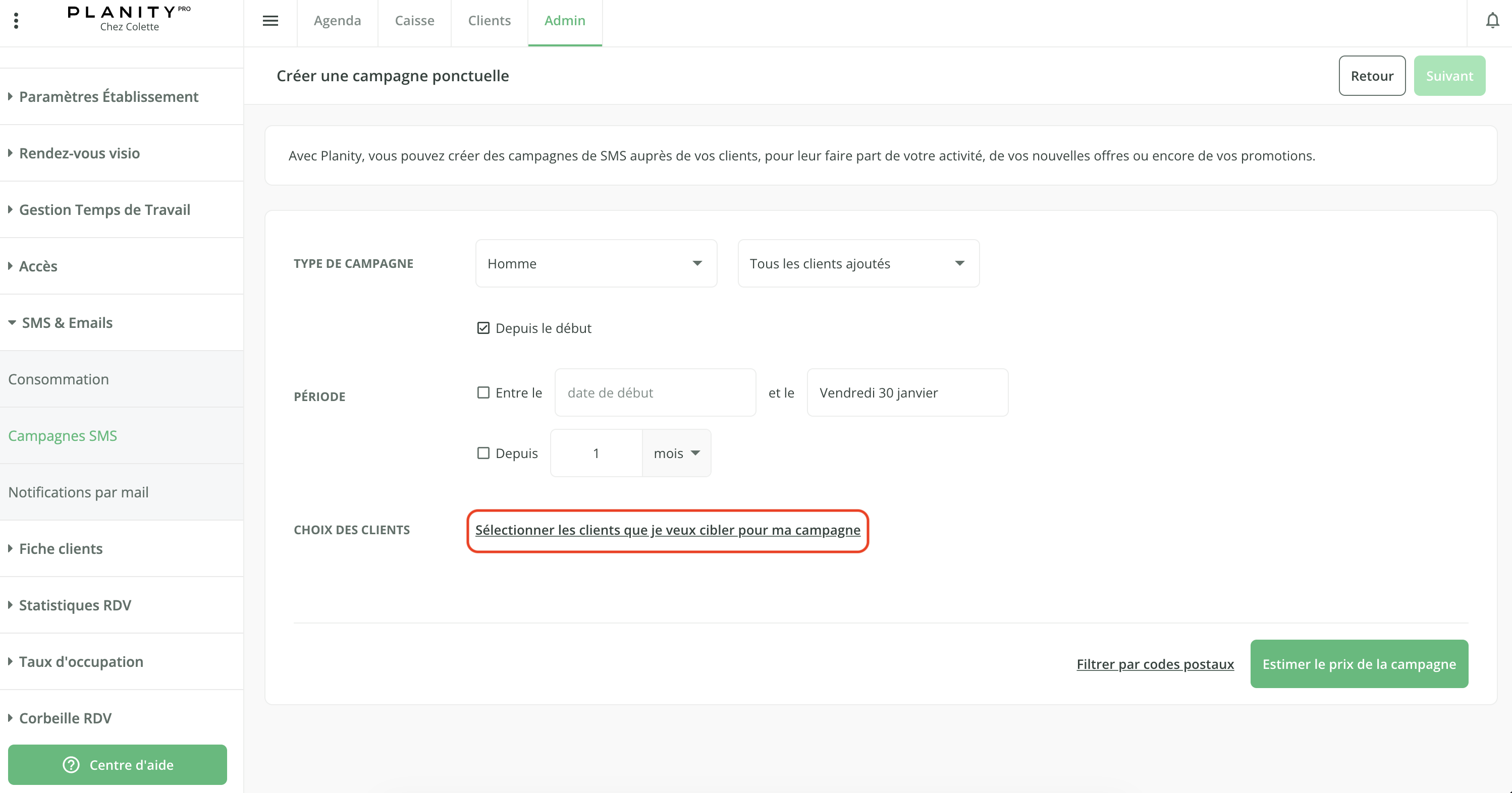Click the date de début field
The image size is (1512, 793).
point(655,392)
